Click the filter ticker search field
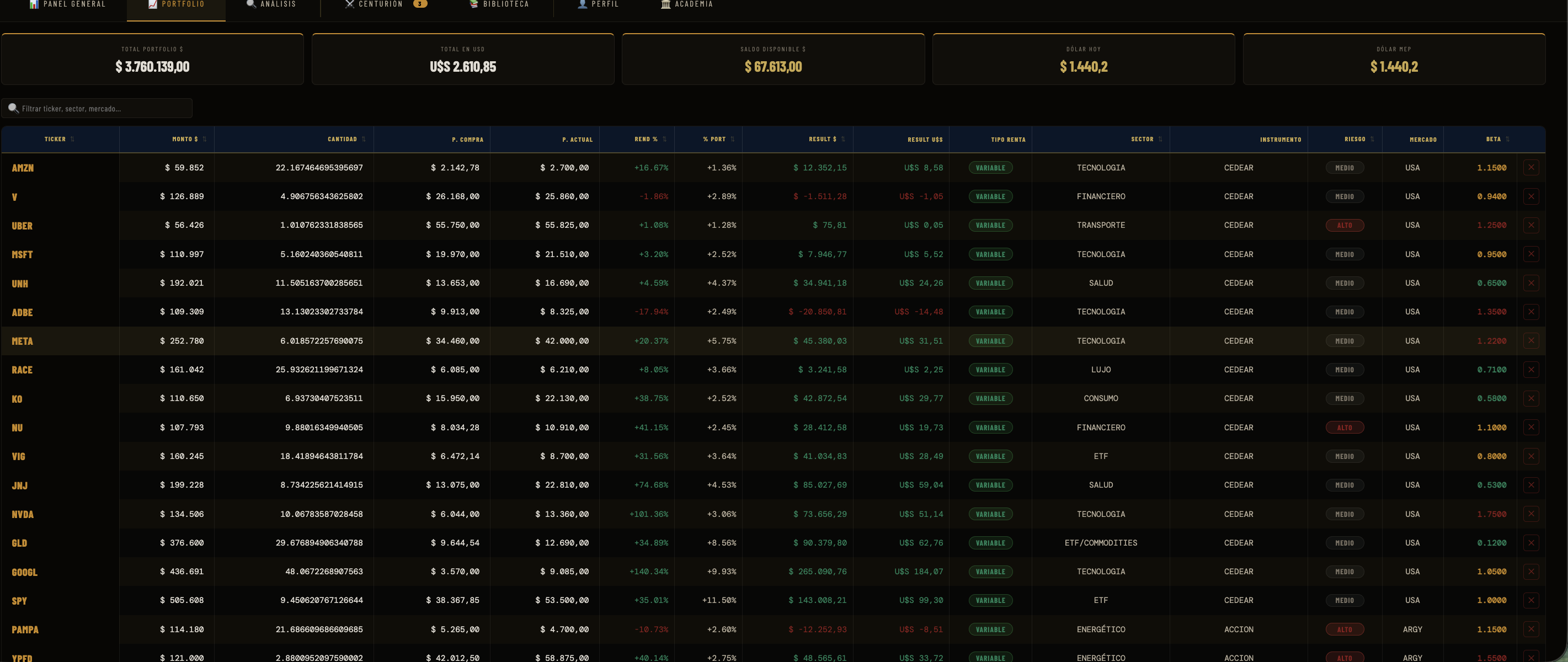This screenshot has width=1568, height=662. coord(97,108)
